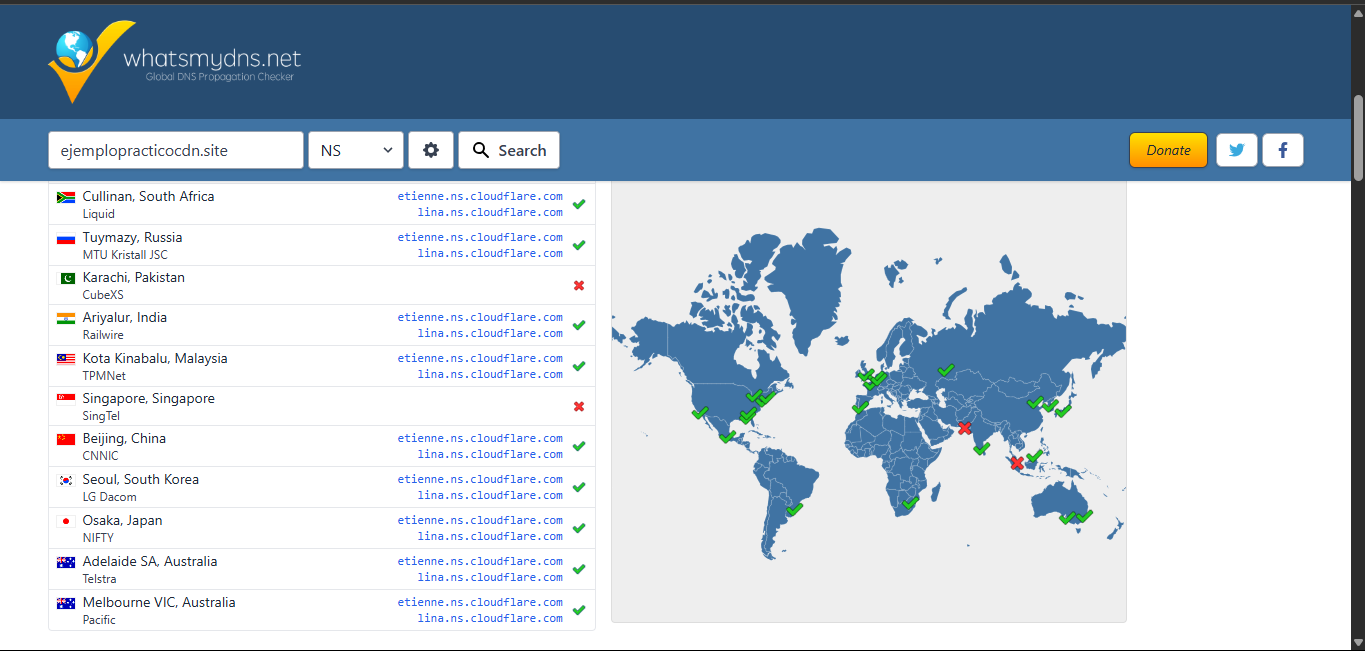
Task: Click the Adelaide row Australia flag
Action: click(66, 562)
